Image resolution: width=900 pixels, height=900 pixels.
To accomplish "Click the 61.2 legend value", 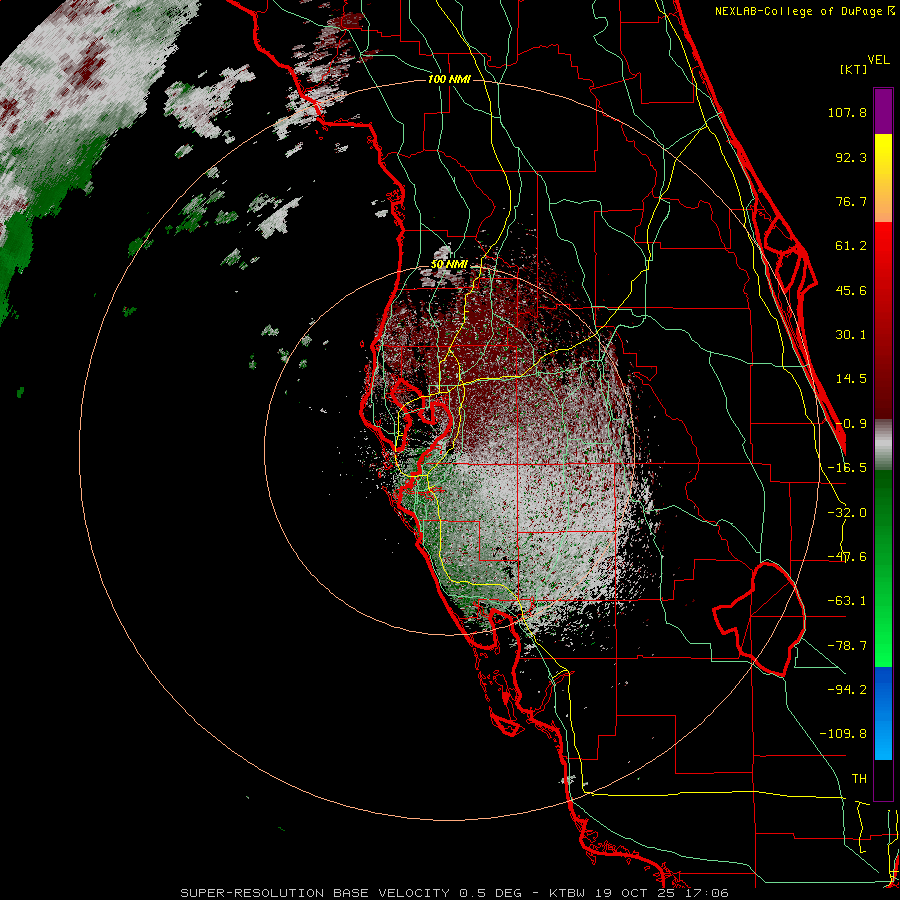I will click(x=851, y=246).
